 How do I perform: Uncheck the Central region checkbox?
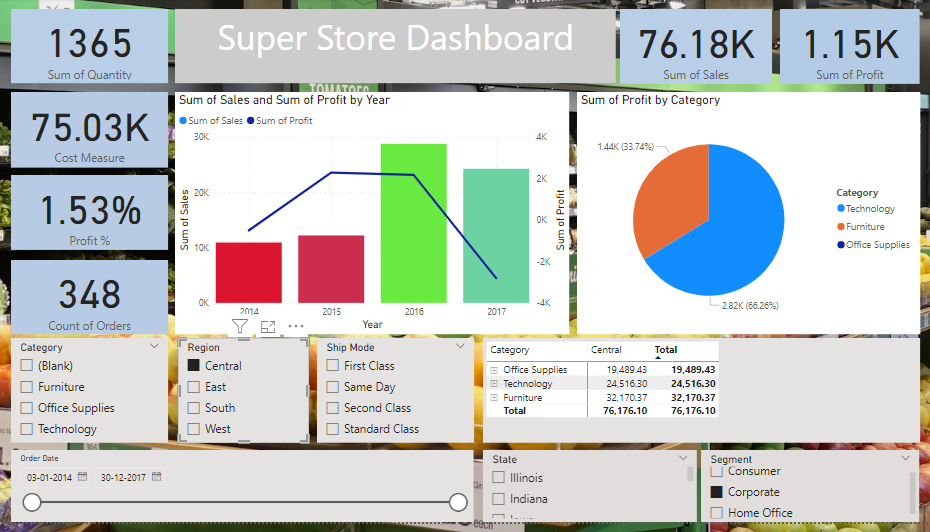coord(193,365)
